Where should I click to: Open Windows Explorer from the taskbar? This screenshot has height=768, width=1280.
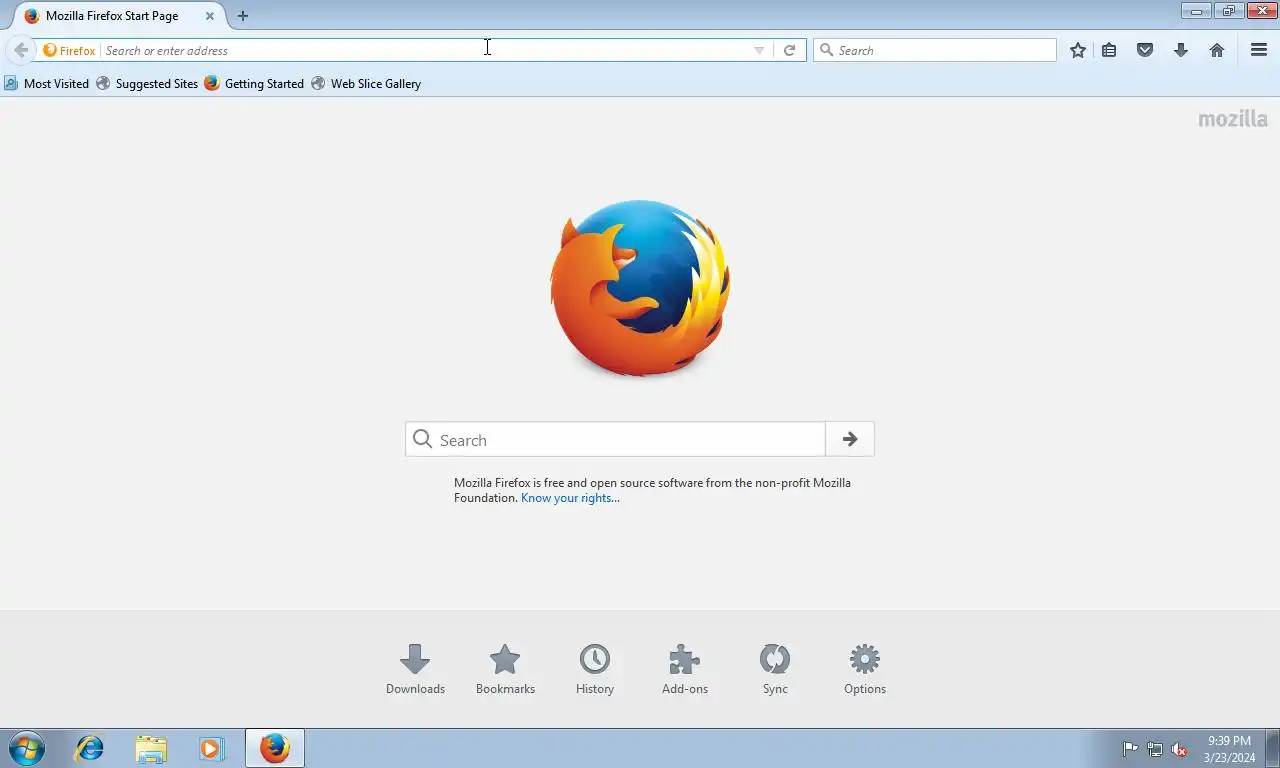(x=151, y=748)
